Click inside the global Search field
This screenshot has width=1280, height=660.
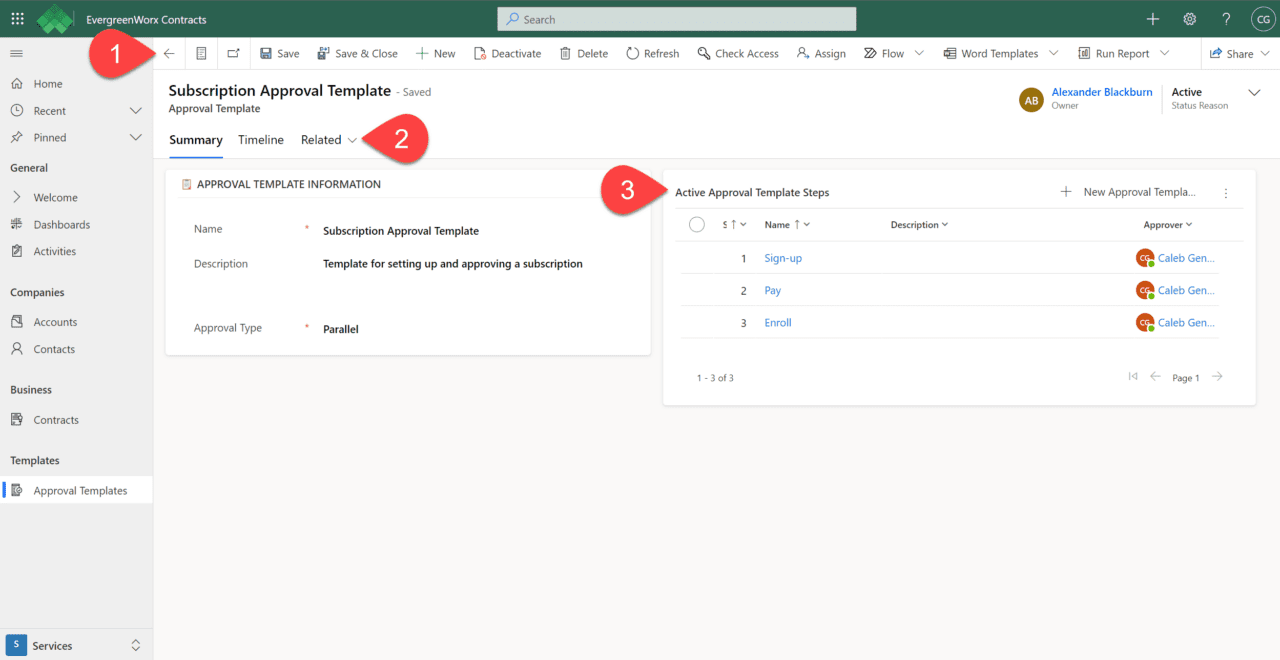(x=676, y=18)
